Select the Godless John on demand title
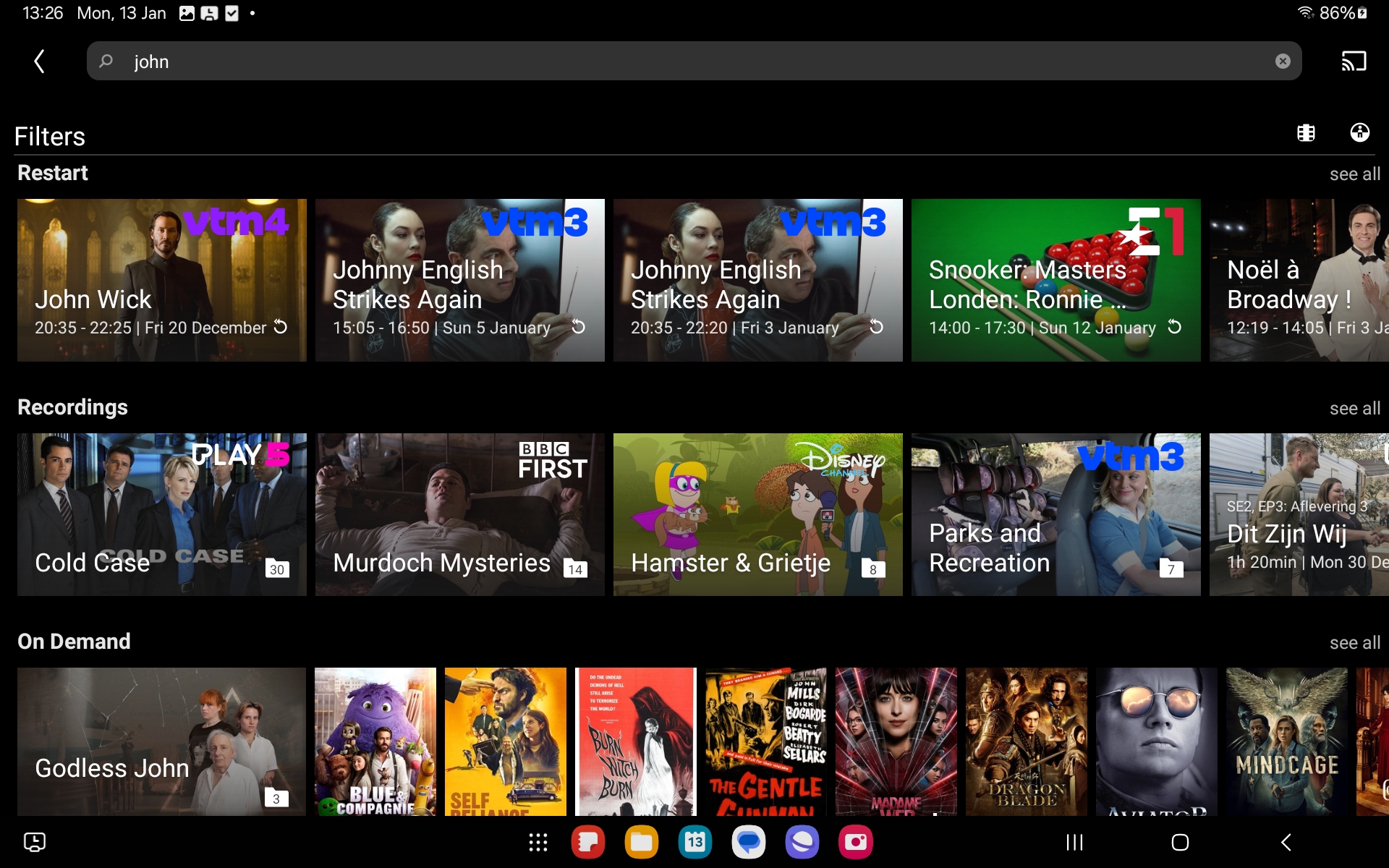Viewport: 1389px width, 868px height. click(x=162, y=741)
